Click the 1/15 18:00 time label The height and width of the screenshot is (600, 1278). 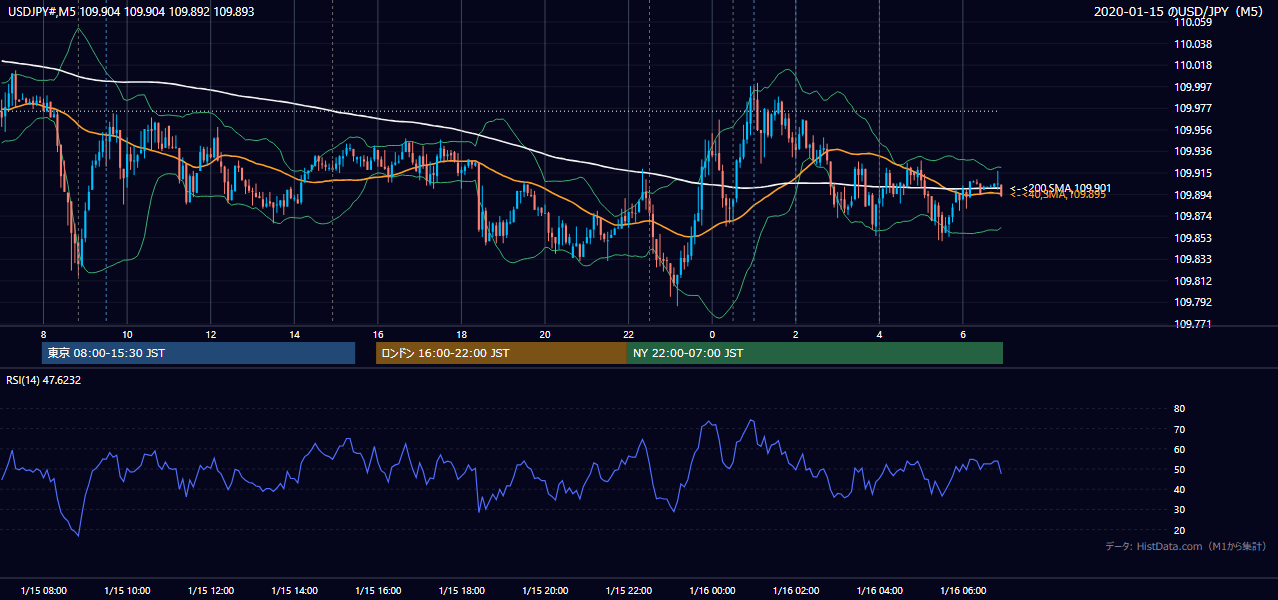click(x=462, y=590)
